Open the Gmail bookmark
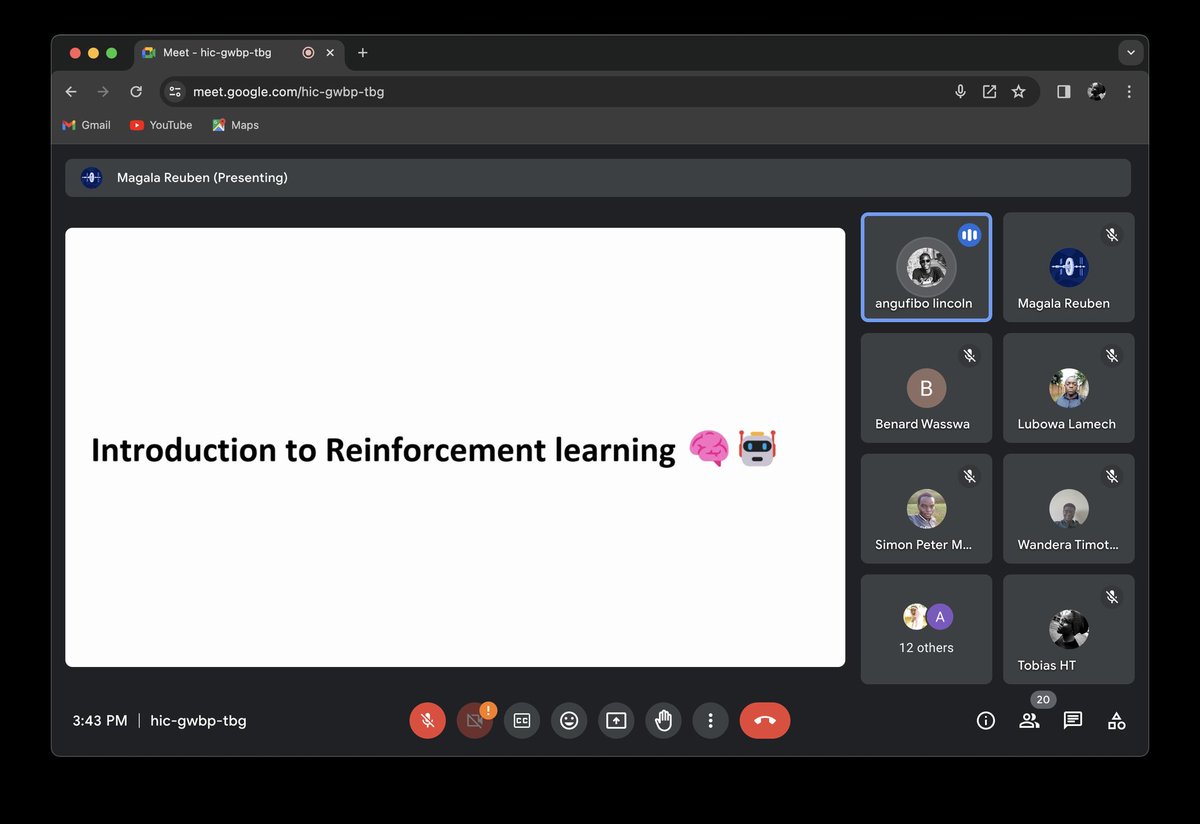The width and height of the screenshot is (1200, 824). click(86, 125)
